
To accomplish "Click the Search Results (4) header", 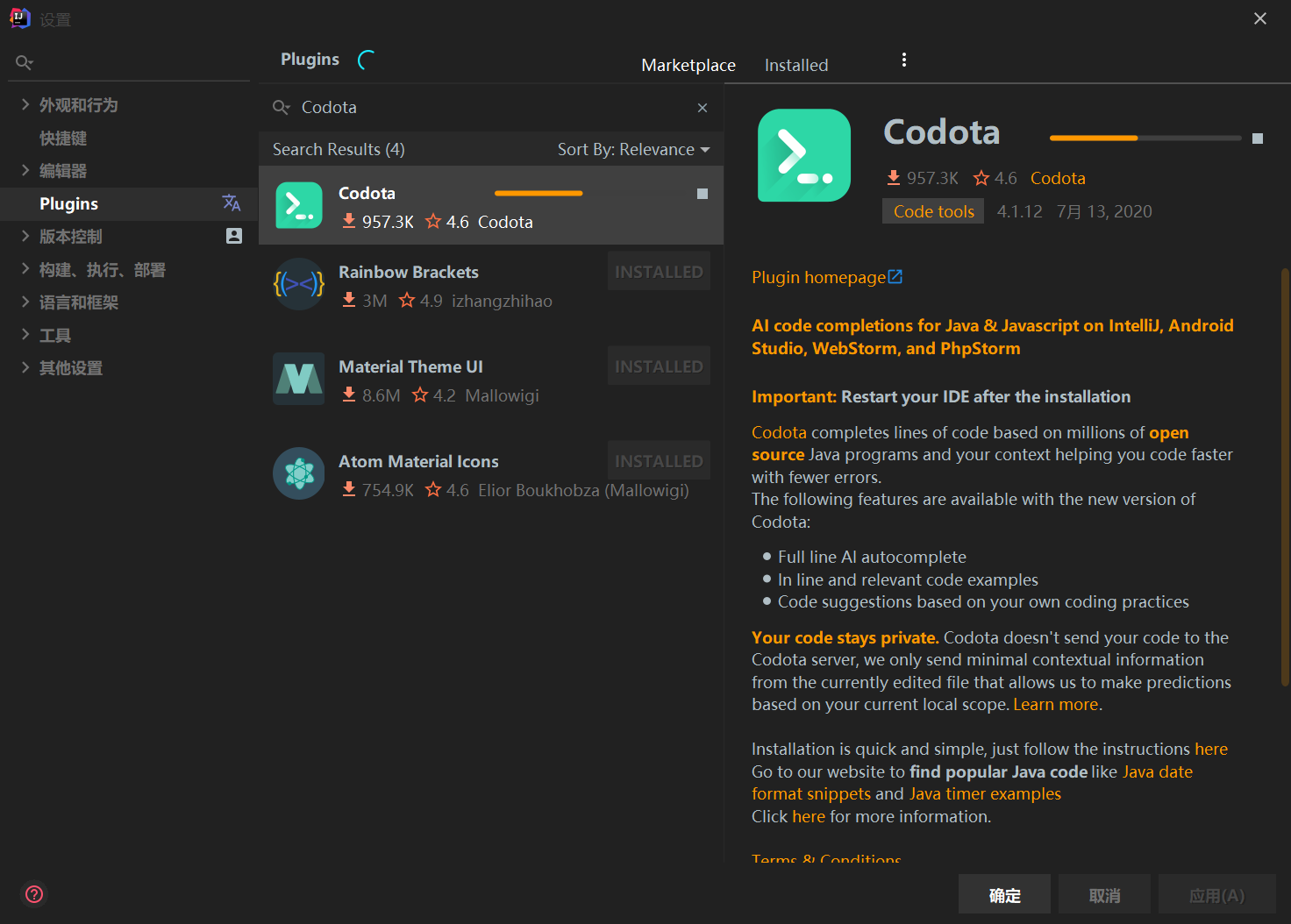I will pyautogui.click(x=339, y=149).
